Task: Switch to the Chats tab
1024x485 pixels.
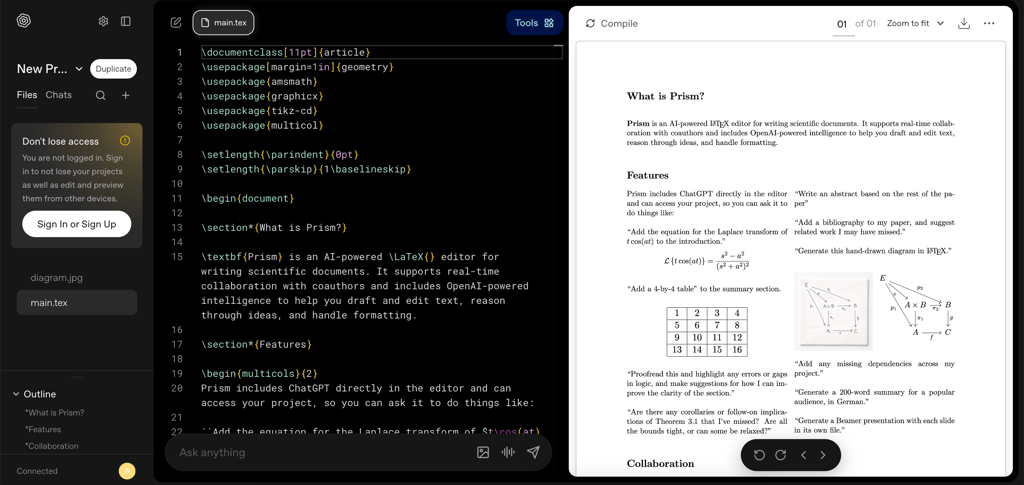Action: click(x=59, y=95)
